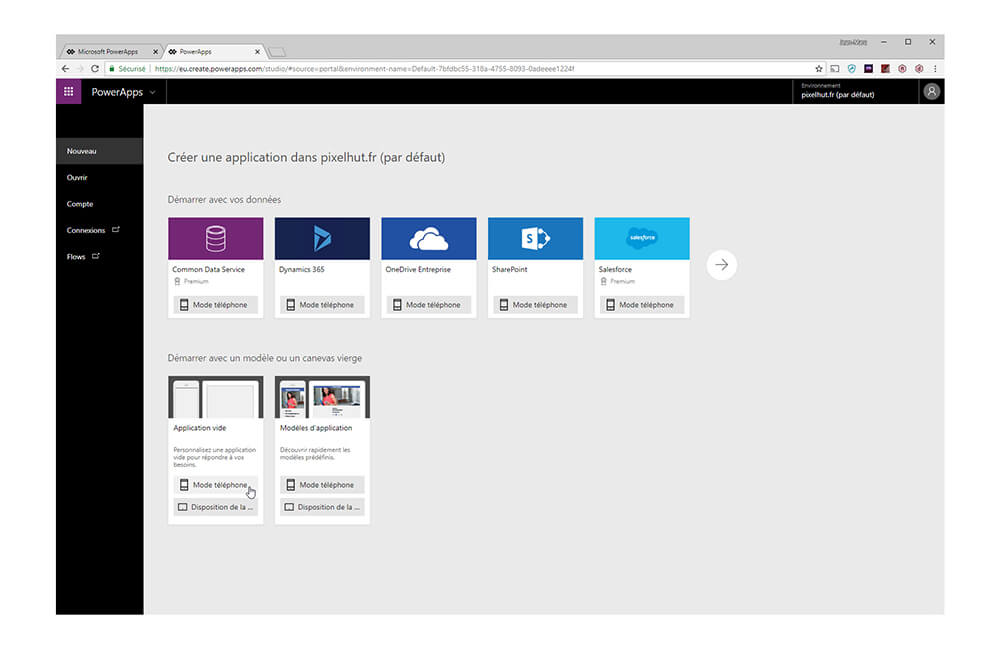
Task: Click the "Salesforce" card title
Action: [615, 270]
